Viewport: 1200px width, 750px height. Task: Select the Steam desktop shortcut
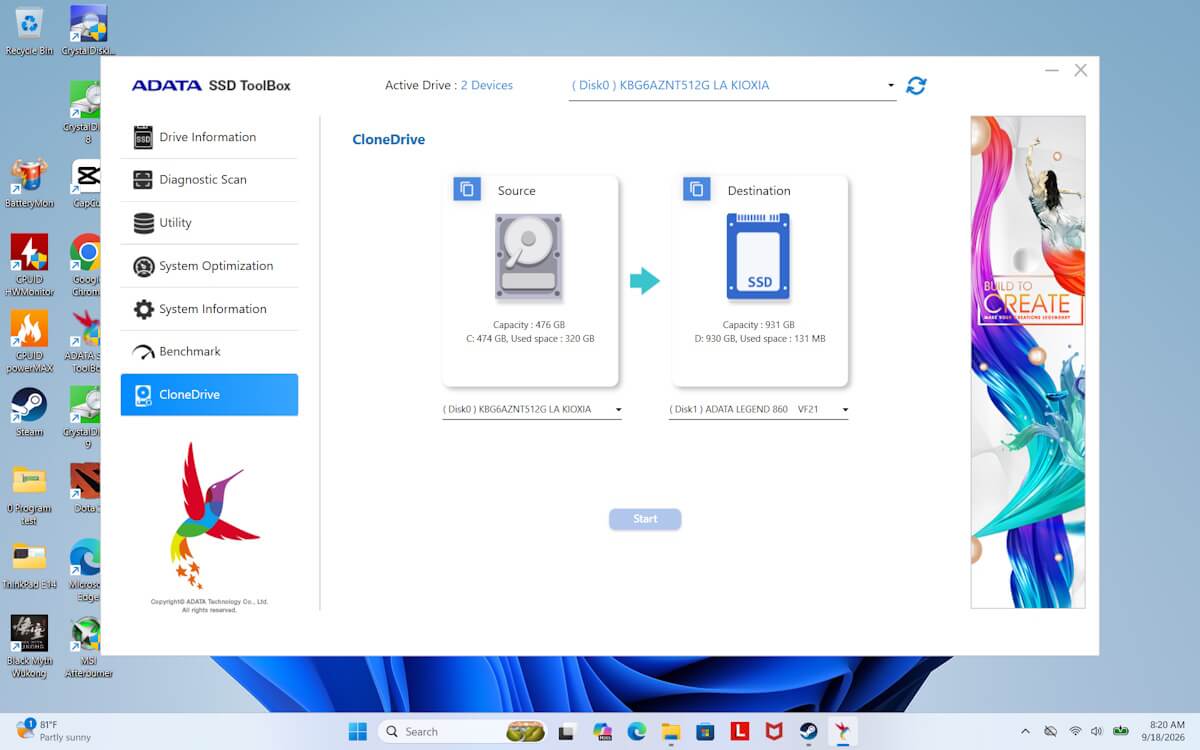pos(29,412)
